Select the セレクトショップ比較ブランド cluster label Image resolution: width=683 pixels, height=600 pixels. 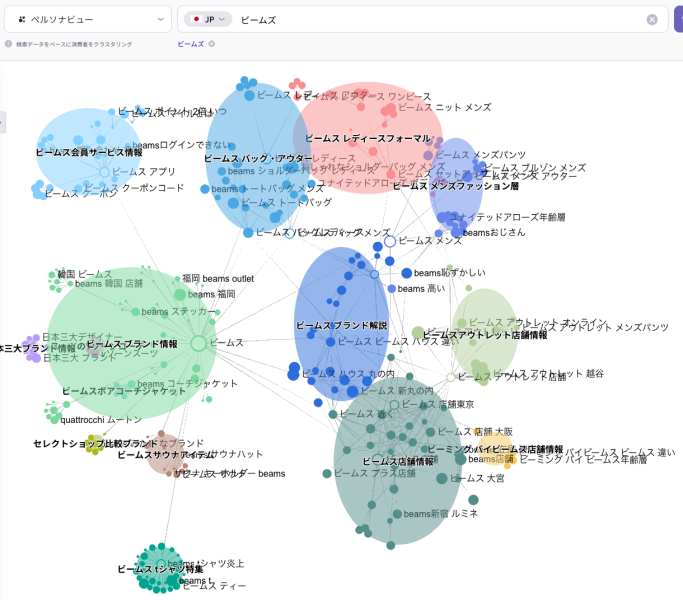[95, 444]
